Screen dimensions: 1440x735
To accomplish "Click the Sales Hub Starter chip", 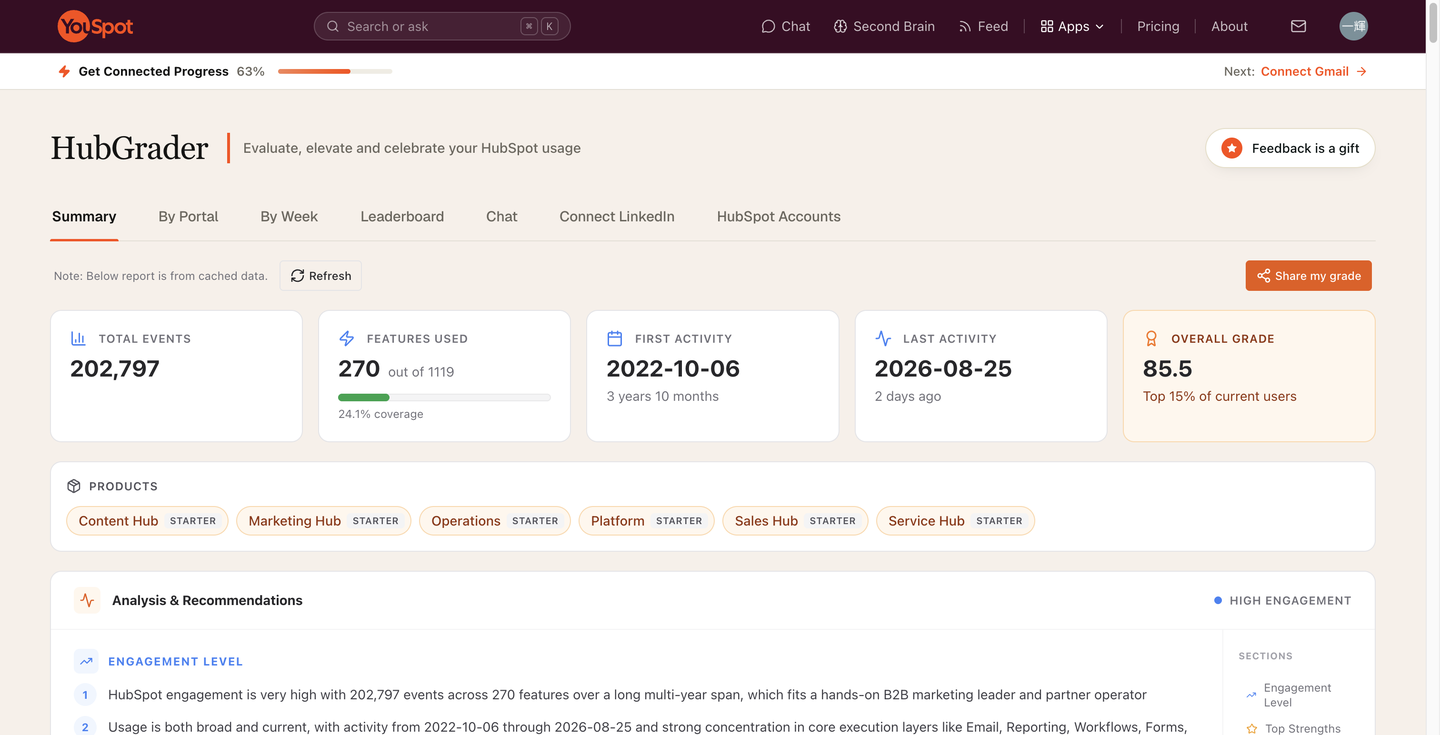I will click(795, 521).
